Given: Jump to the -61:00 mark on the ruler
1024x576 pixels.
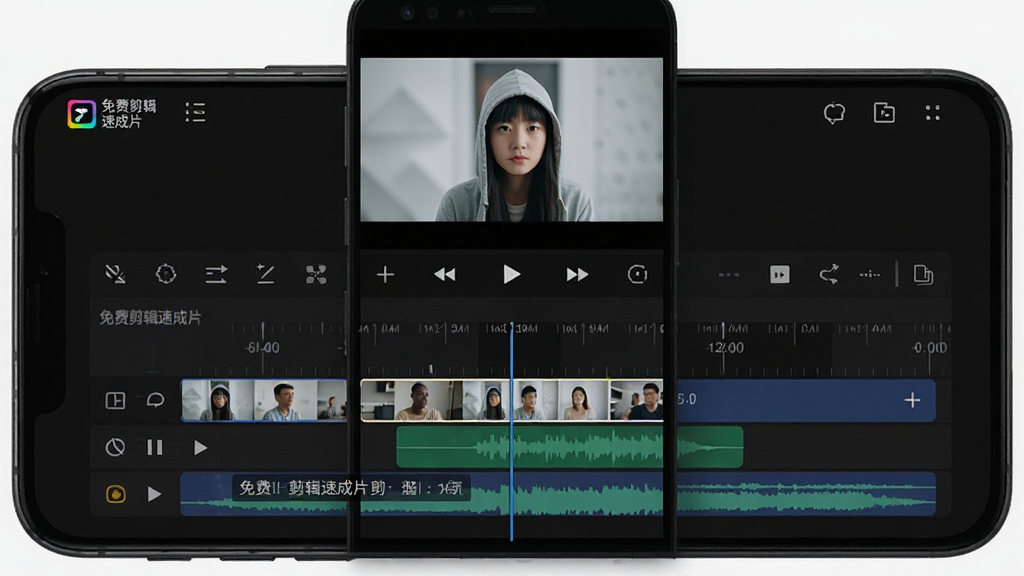Looking at the screenshot, I should point(263,347).
